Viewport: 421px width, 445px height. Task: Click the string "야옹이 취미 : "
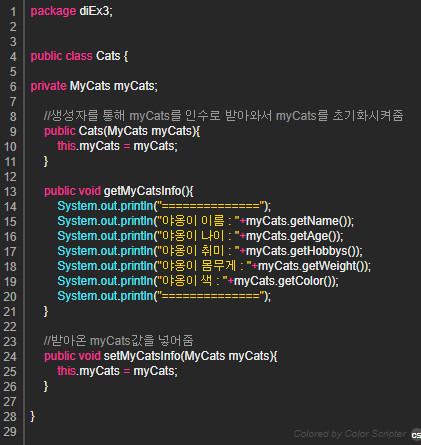[x=198, y=251]
